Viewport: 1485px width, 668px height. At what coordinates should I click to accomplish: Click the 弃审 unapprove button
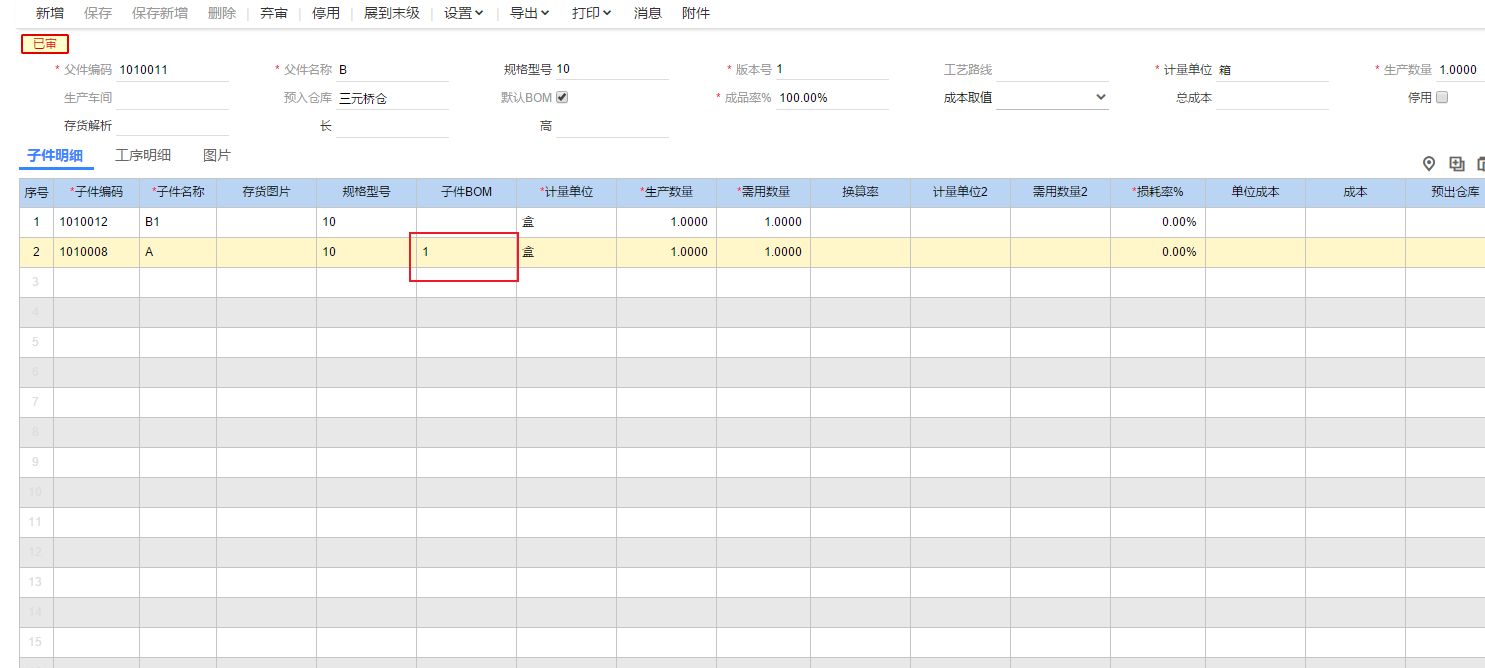point(274,13)
